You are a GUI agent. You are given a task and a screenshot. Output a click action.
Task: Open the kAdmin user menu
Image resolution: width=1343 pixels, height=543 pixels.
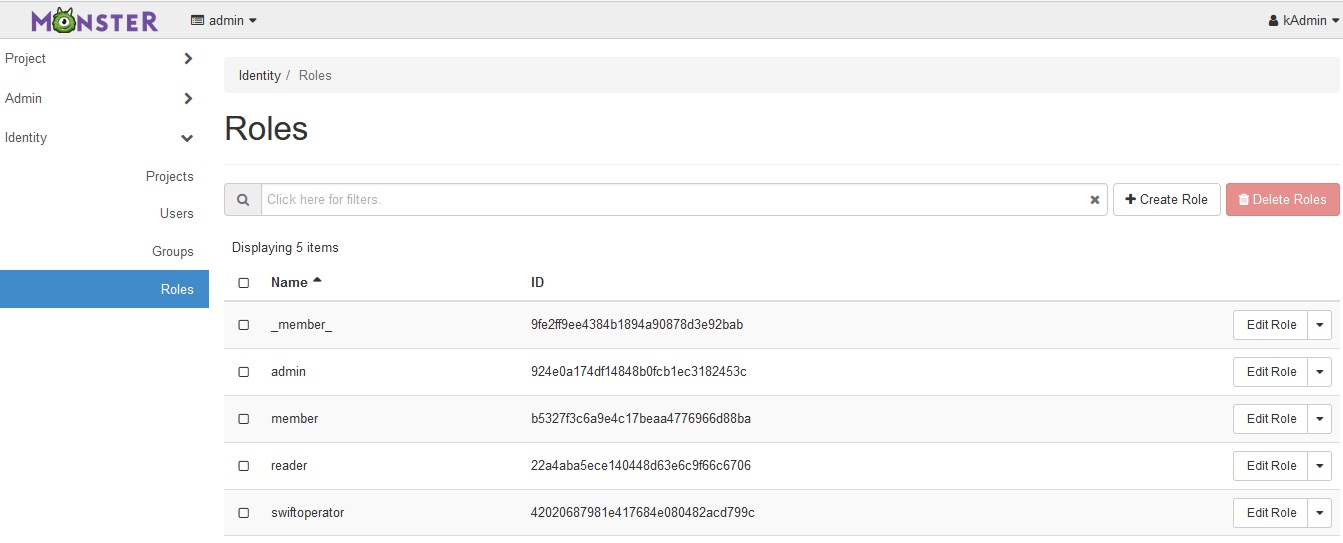coord(1304,20)
